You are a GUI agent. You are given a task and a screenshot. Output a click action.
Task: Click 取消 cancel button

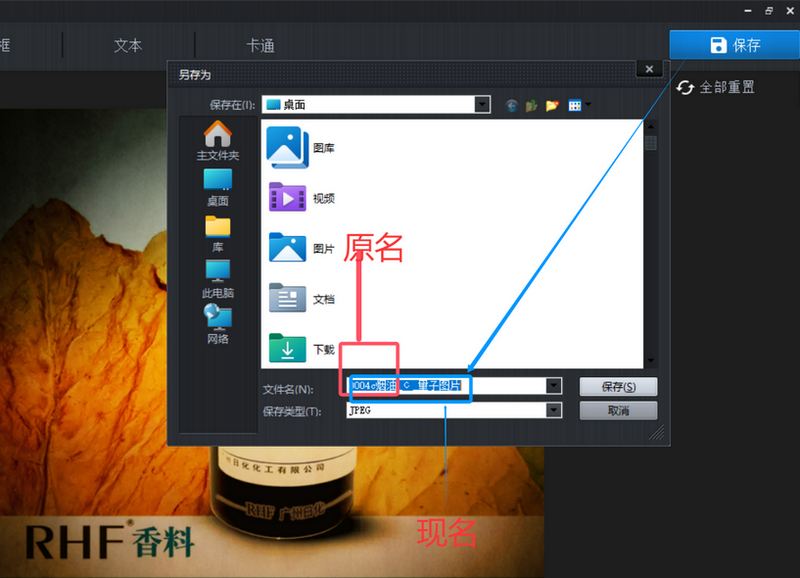point(617,411)
